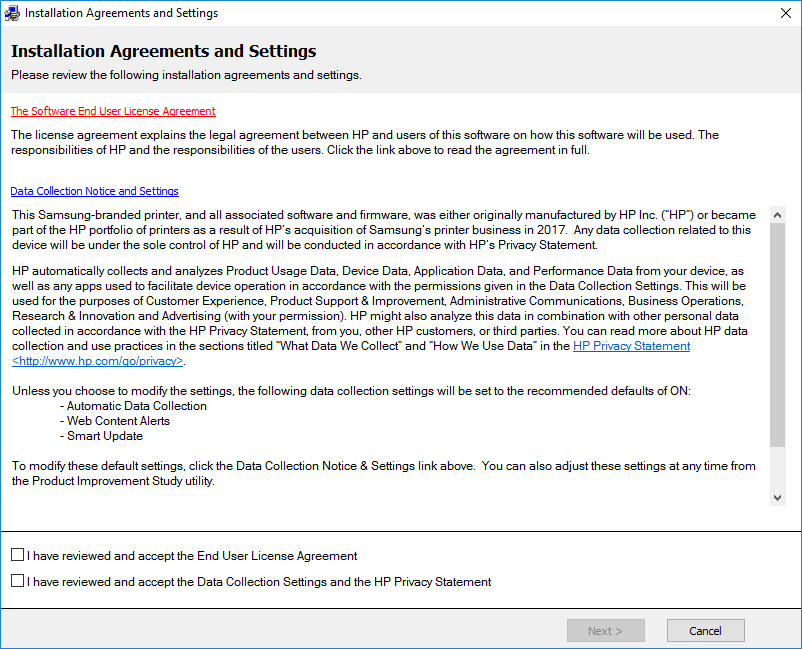Cancel the installation

point(705,631)
